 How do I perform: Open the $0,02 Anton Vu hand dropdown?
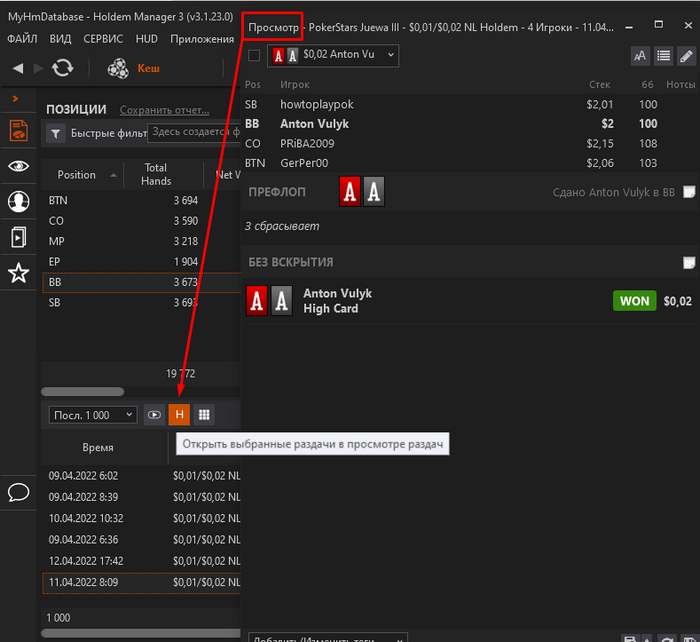click(x=333, y=56)
